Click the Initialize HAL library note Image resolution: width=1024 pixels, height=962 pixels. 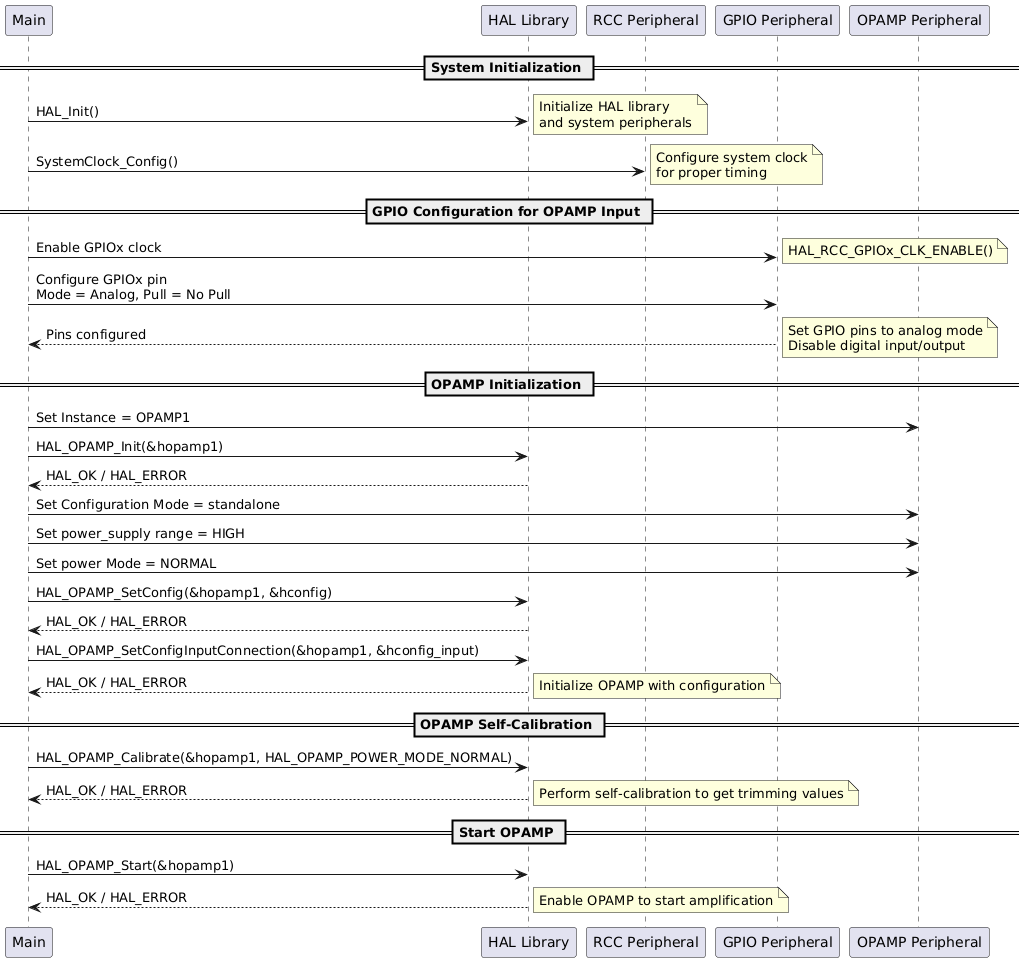(x=620, y=114)
